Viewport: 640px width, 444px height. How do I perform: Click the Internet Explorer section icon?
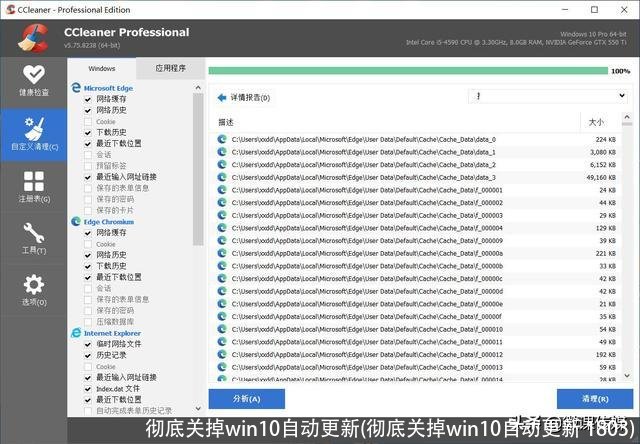(76, 333)
